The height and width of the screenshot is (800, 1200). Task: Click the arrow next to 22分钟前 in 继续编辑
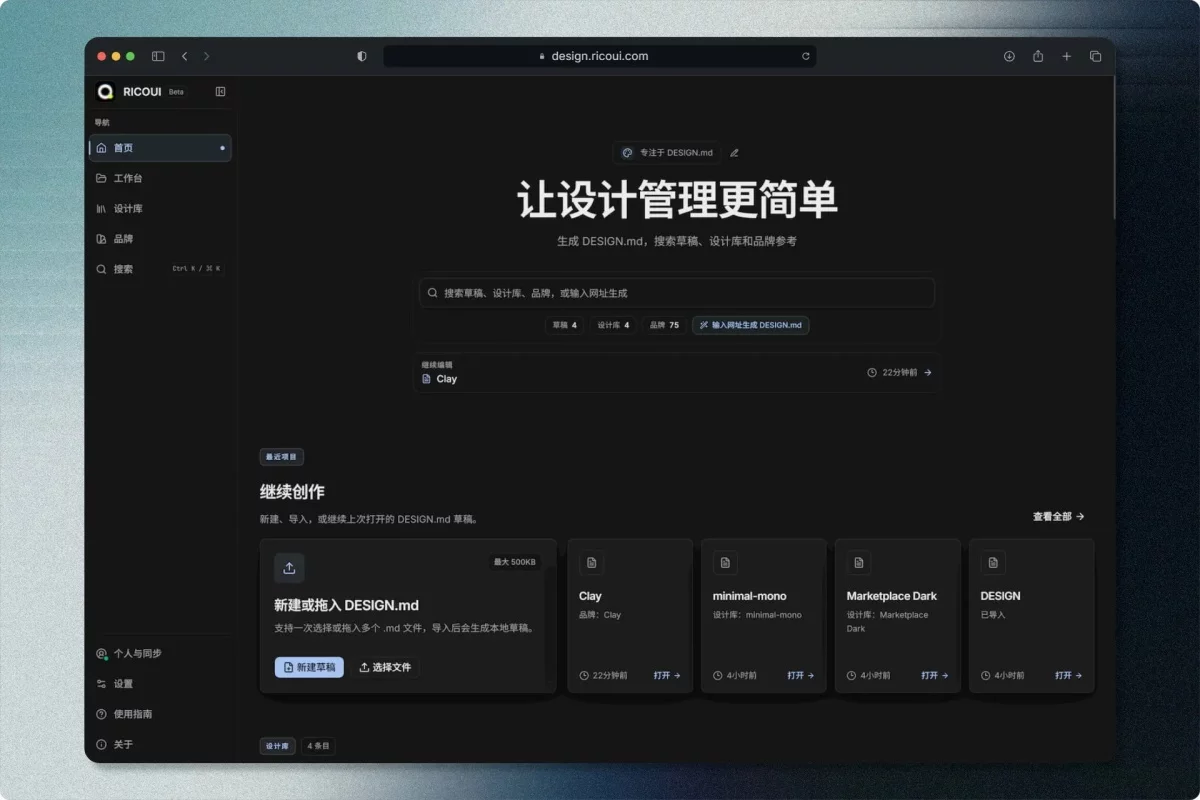(928, 372)
